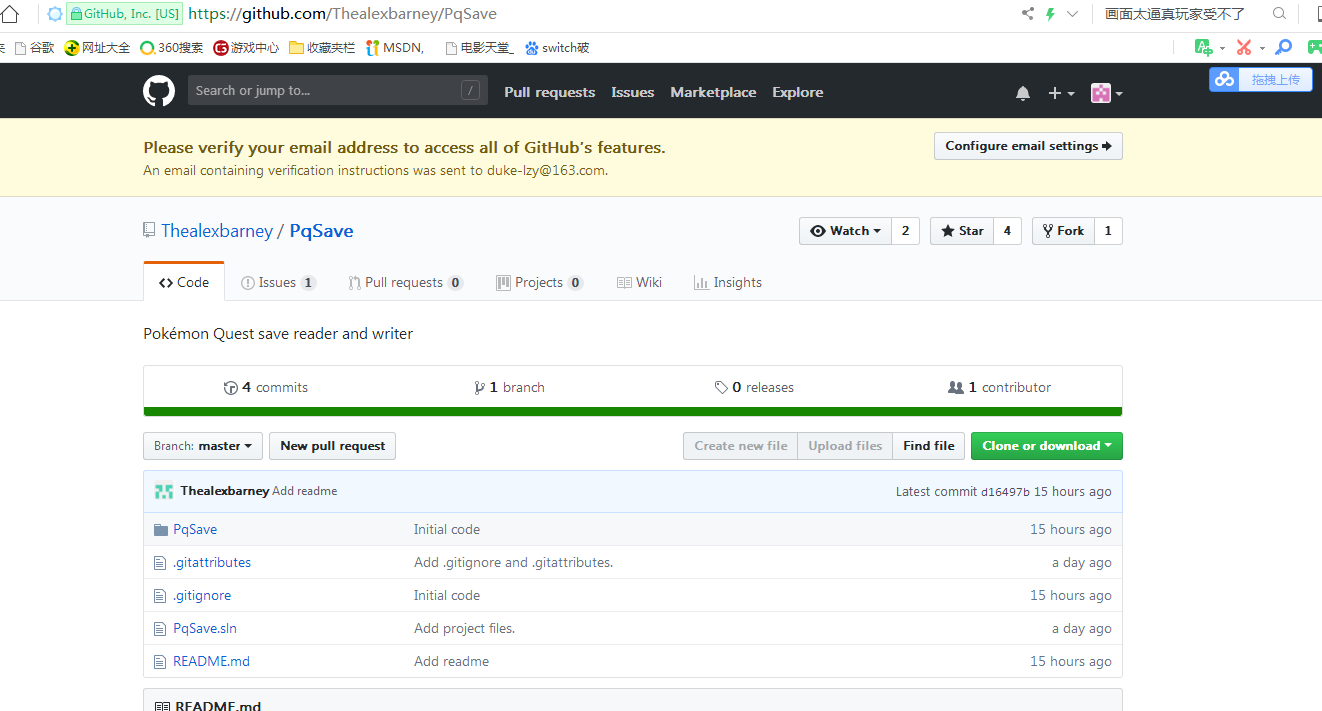Open the .gitattributes file

point(212,562)
